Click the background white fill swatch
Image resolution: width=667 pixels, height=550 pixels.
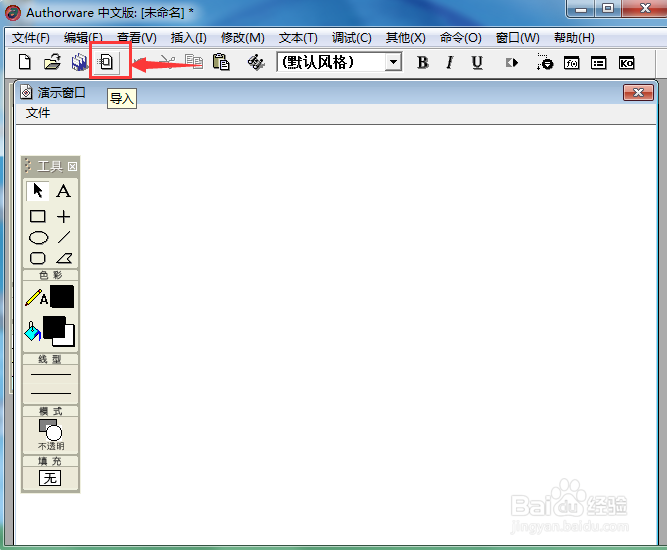[69, 340]
